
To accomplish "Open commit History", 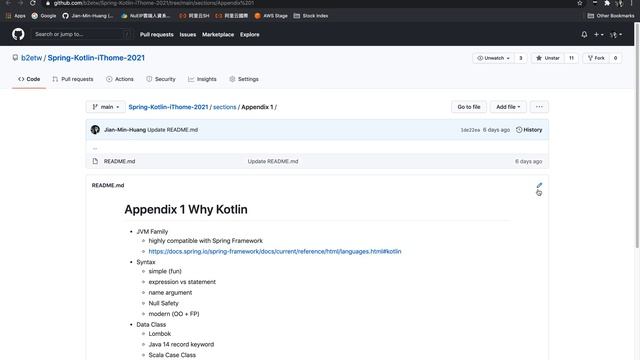I will click(x=529, y=130).
